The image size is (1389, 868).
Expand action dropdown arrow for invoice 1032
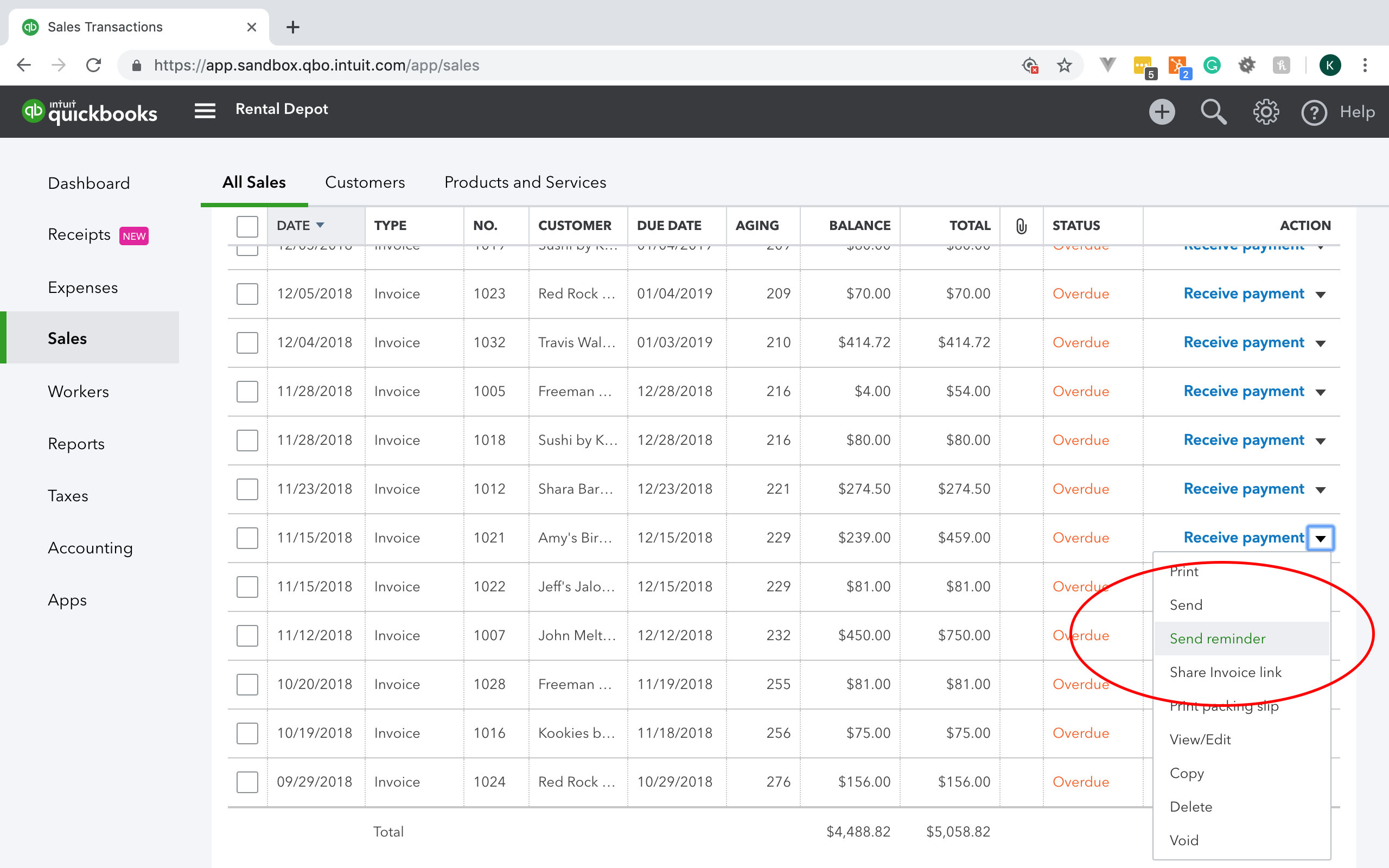[1320, 343]
